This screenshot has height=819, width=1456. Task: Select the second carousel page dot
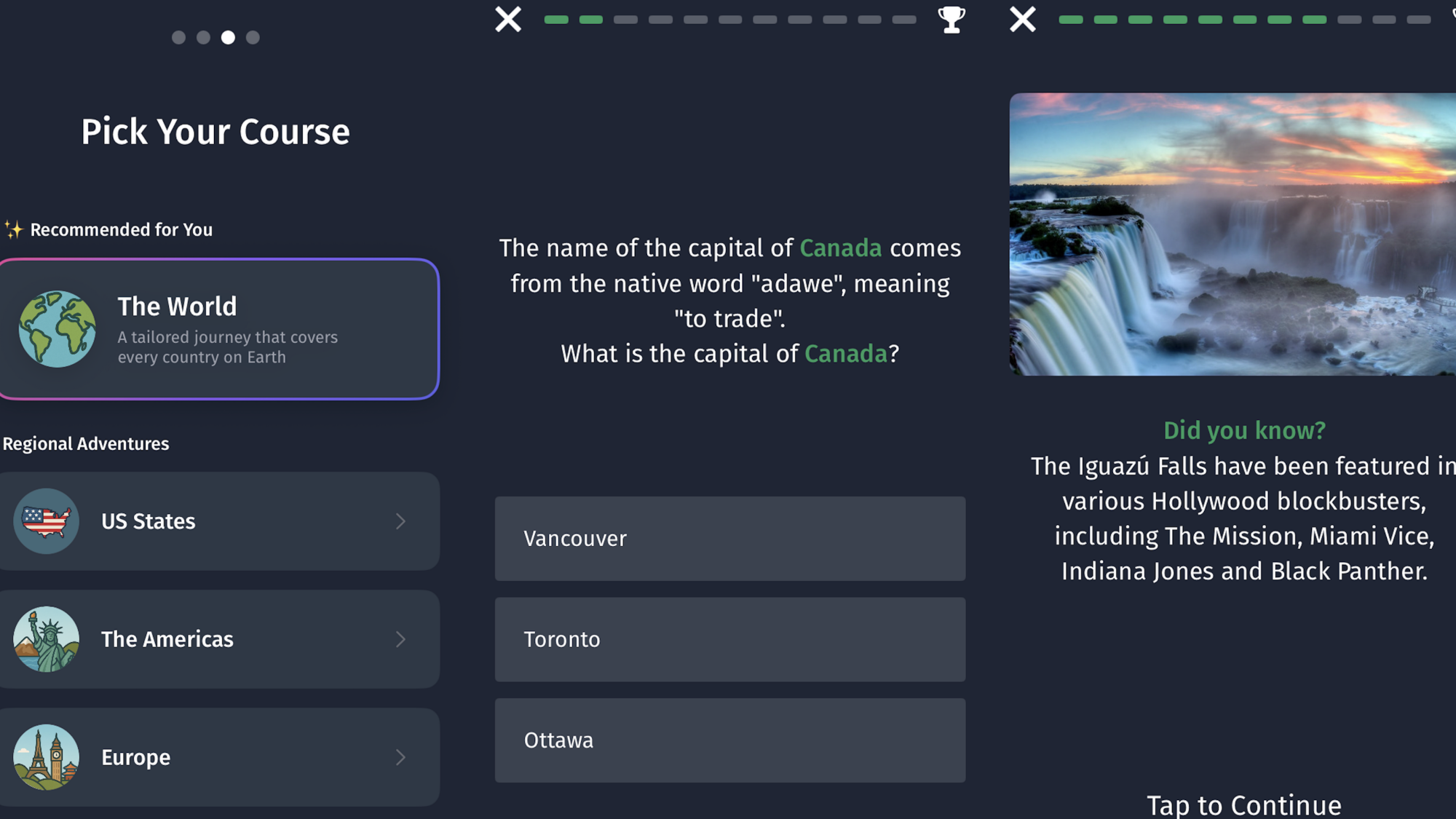[x=203, y=38]
